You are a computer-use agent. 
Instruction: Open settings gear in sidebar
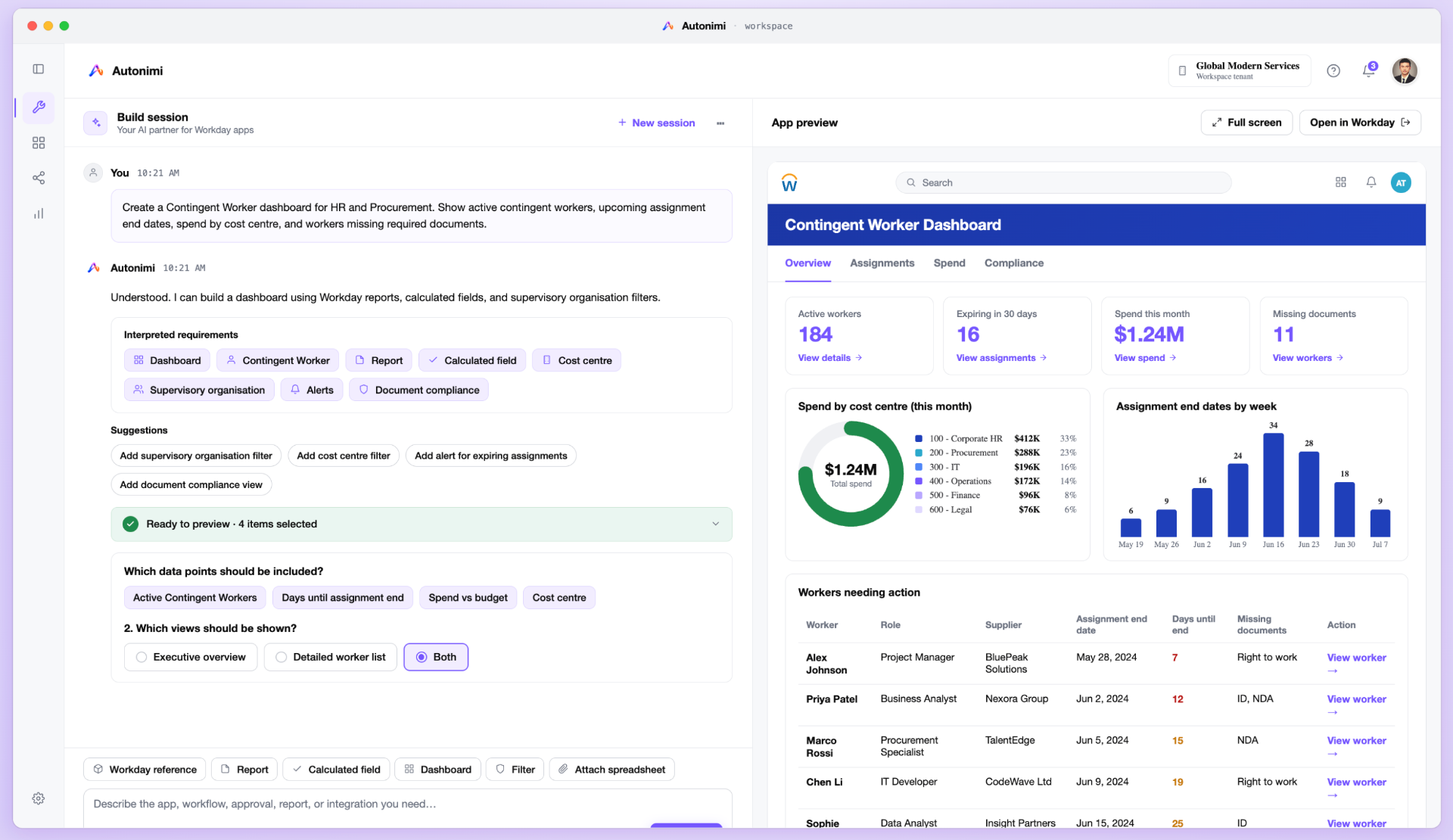(x=39, y=798)
